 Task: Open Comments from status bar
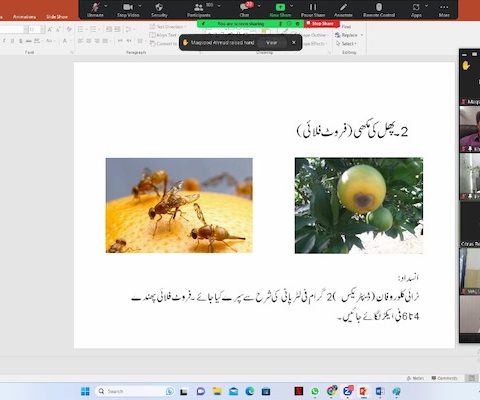point(444,378)
